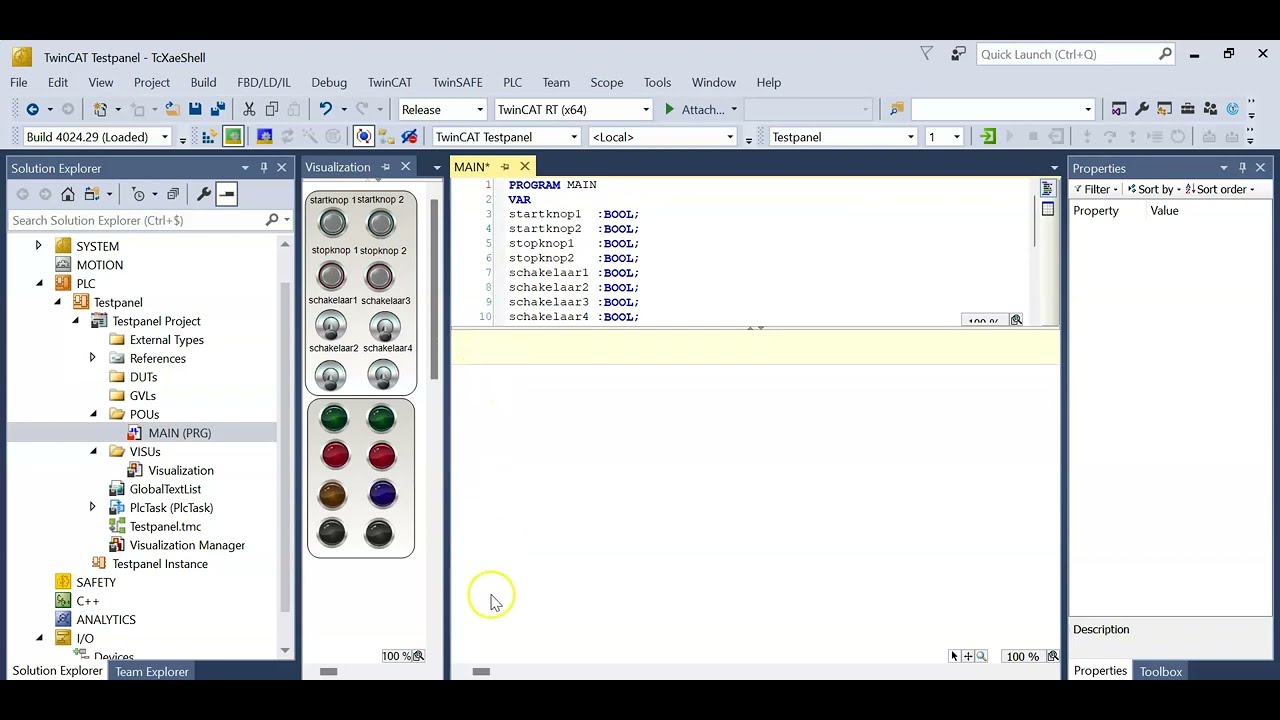Image resolution: width=1280 pixels, height=720 pixels.
Task: Pin the Solution Explorer panel
Action: (x=264, y=168)
